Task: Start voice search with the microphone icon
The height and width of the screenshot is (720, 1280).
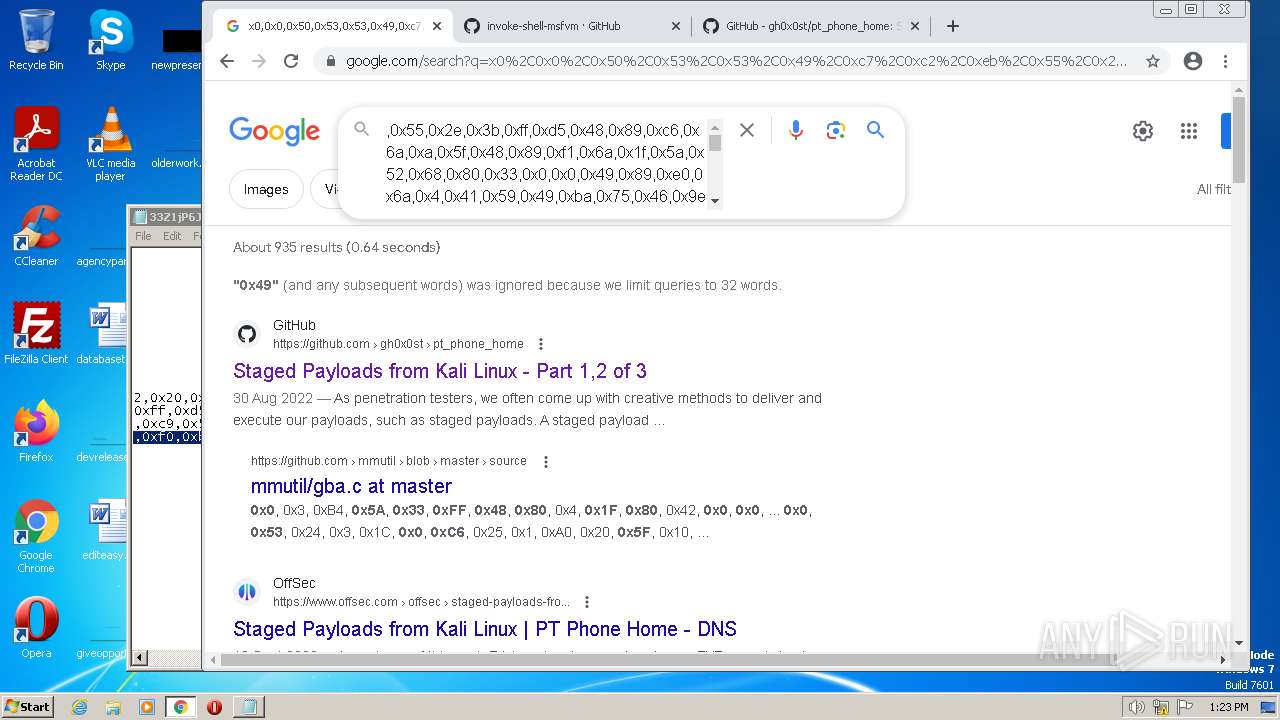Action: (x=796, y=130)
